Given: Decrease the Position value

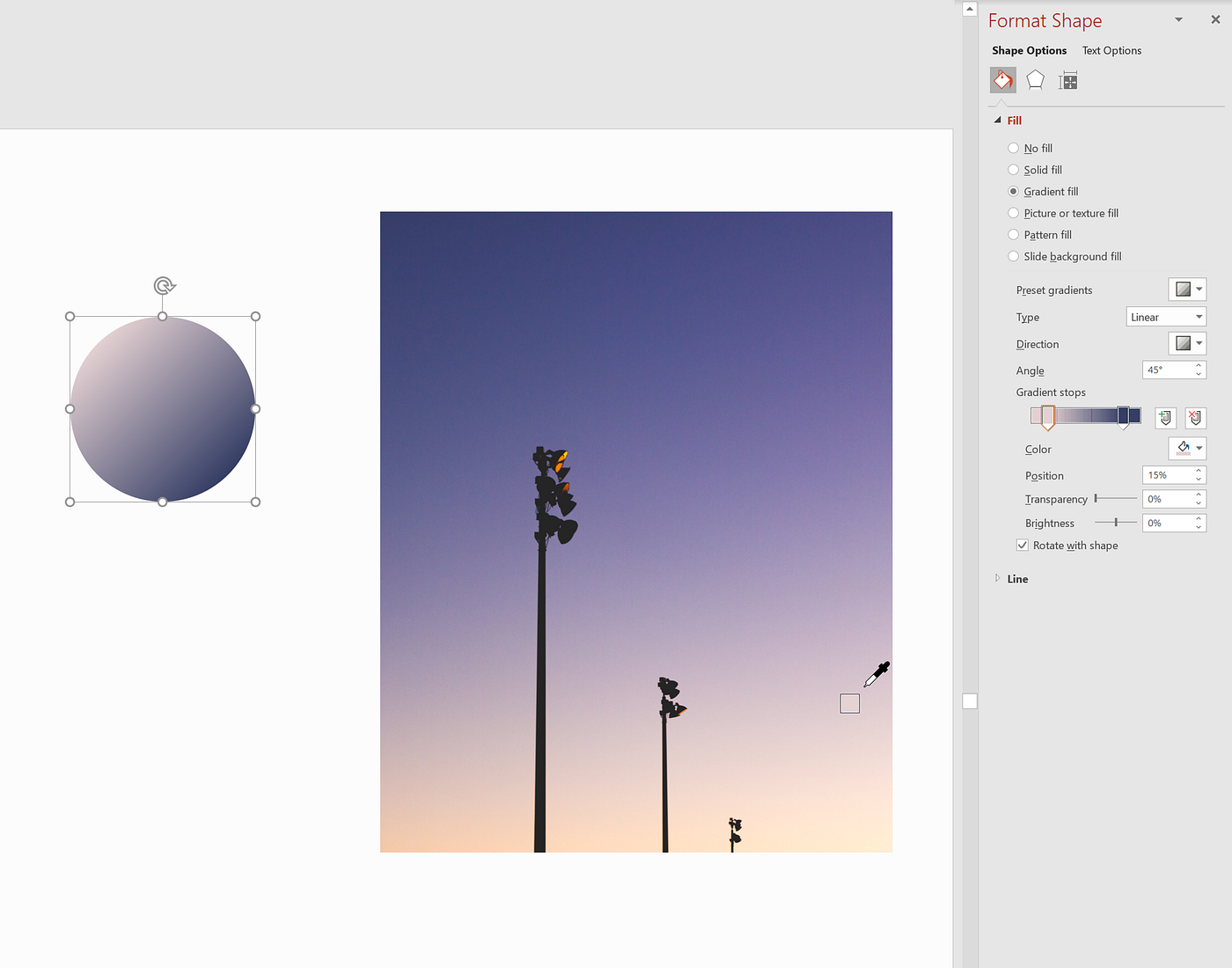Looking at the screenshot, I should [1199, 480].
